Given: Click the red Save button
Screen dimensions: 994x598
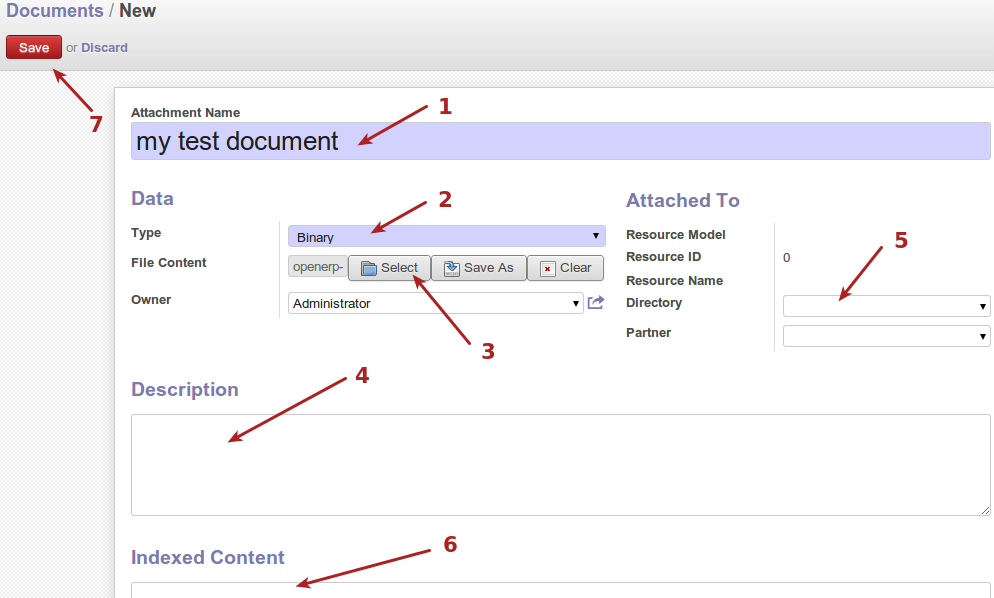Looking at the screenshot, I should click(x=34, y=47).
